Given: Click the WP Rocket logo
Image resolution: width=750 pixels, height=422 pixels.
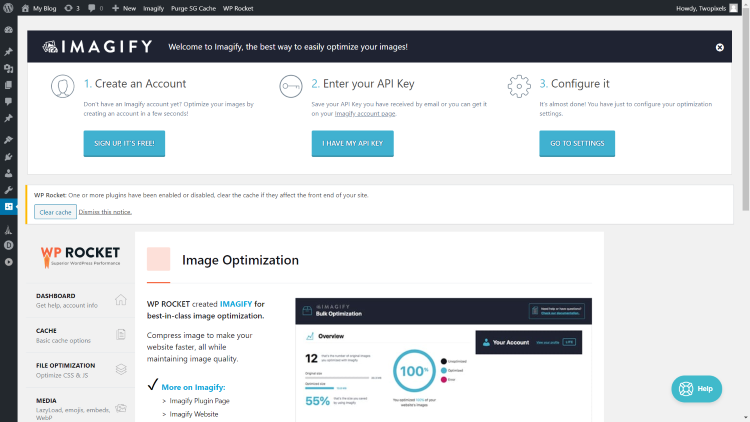Looking at the screenshot, I should point(80,256).
